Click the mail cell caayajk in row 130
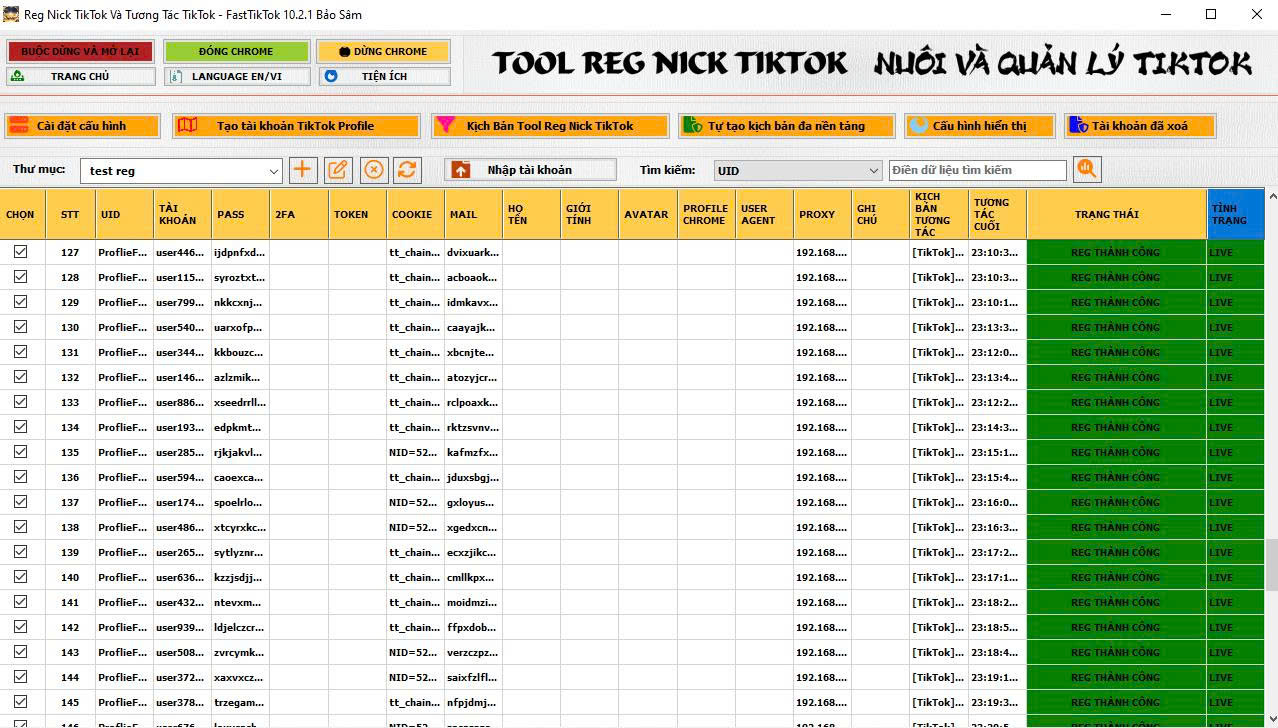 pyautogui.click(x=473, y=327)
